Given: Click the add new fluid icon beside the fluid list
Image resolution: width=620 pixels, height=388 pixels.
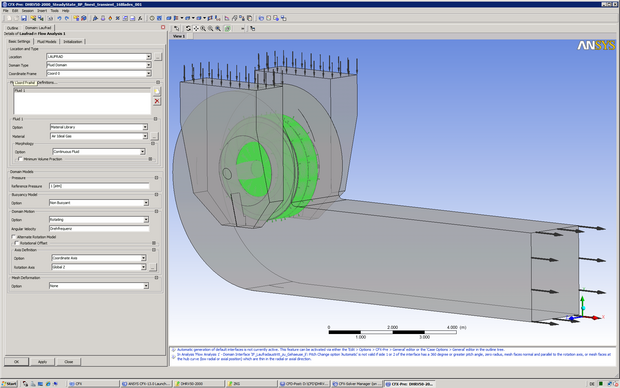Looking at the screenshot, I should tap(157, 91).
